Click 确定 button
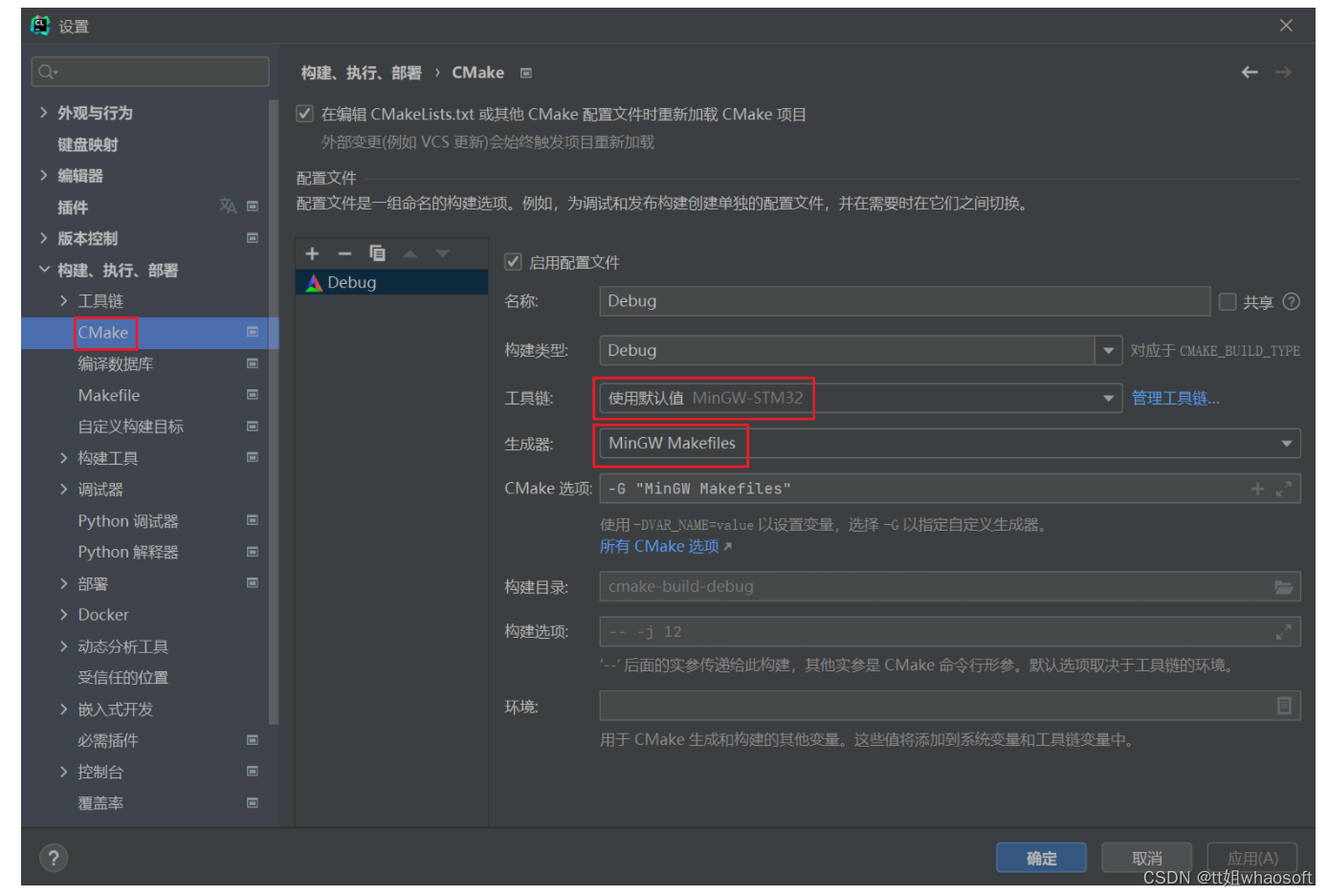The image size is (1328, 896). tap(1041, 858)
